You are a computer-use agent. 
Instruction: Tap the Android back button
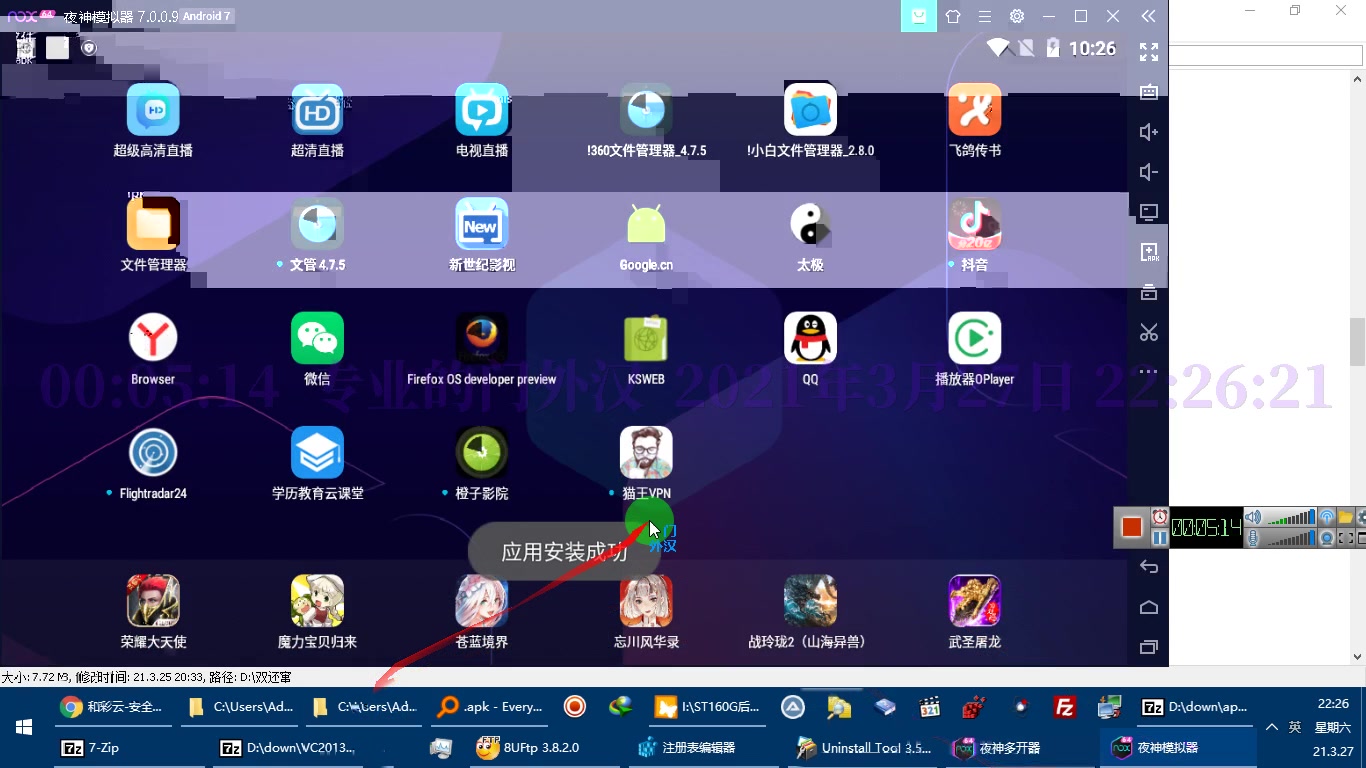tap(1149, 567)
